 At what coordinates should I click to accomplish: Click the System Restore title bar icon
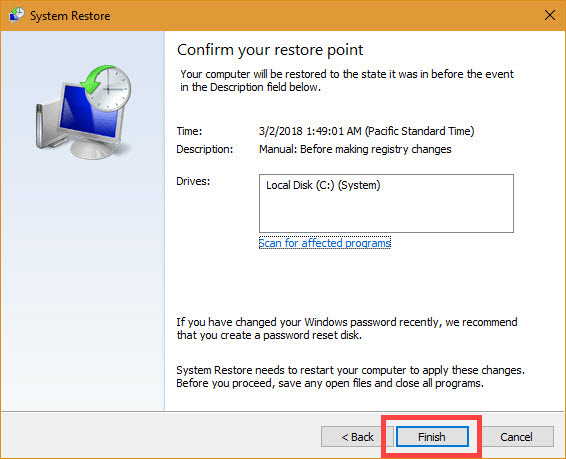16,15
